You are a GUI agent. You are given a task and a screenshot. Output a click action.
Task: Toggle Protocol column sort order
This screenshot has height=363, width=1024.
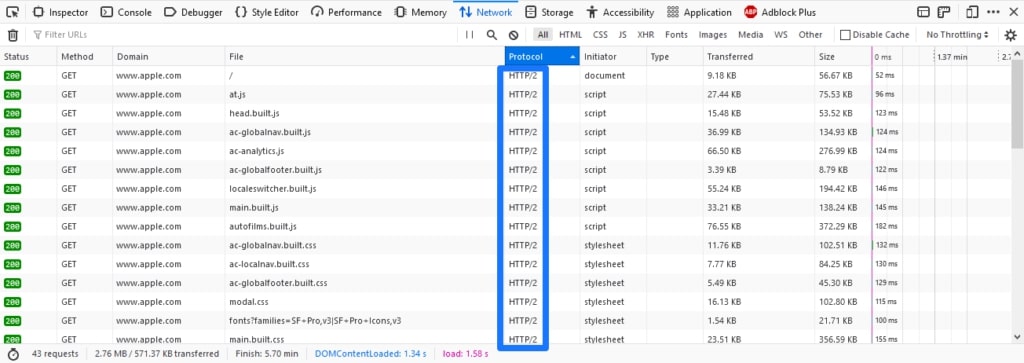[x=542, y=57]
